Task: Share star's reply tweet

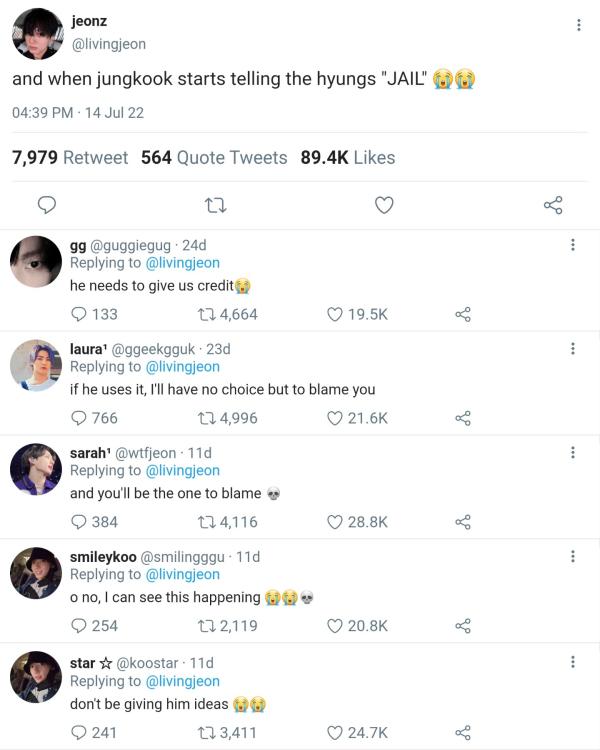Action: pos(462,733)
